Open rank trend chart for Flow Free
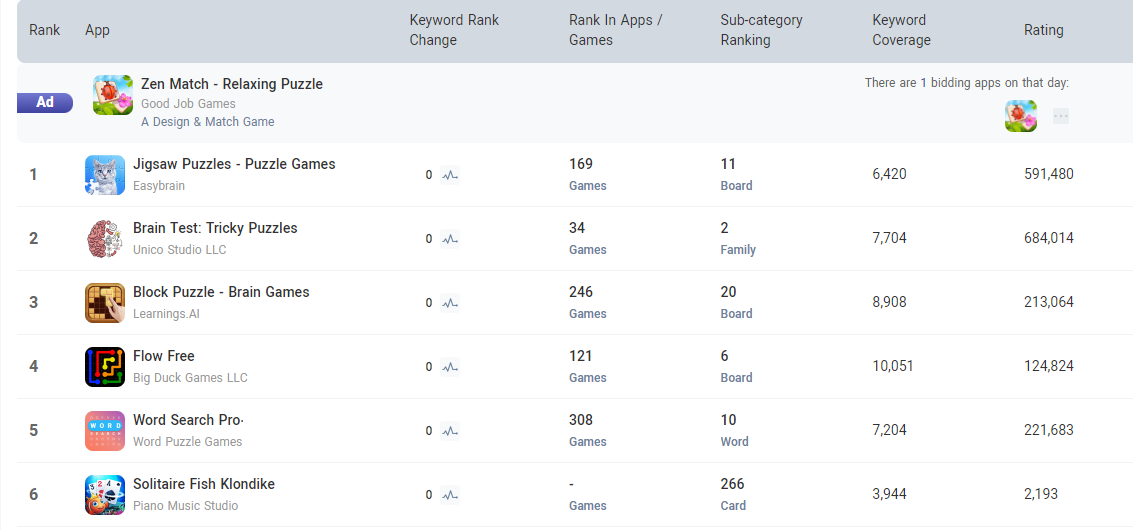The height and width of the screenshot is (530, 1133). coord(450,367)
